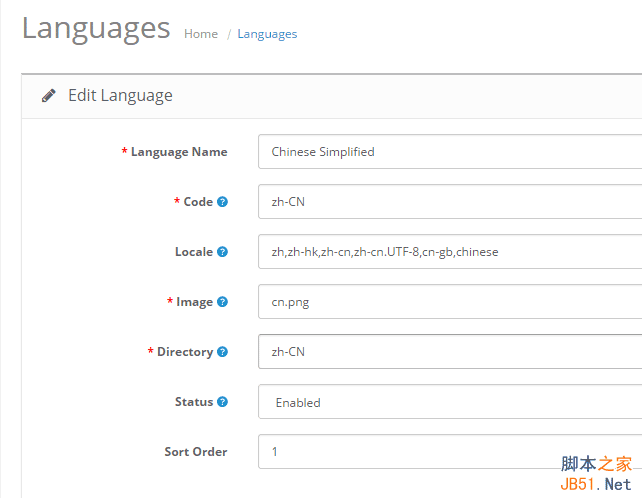Open the Status dropdown showing Enabled
This screenshot has width=642, height=498.
pyautogui.click(x=450, y=402)
